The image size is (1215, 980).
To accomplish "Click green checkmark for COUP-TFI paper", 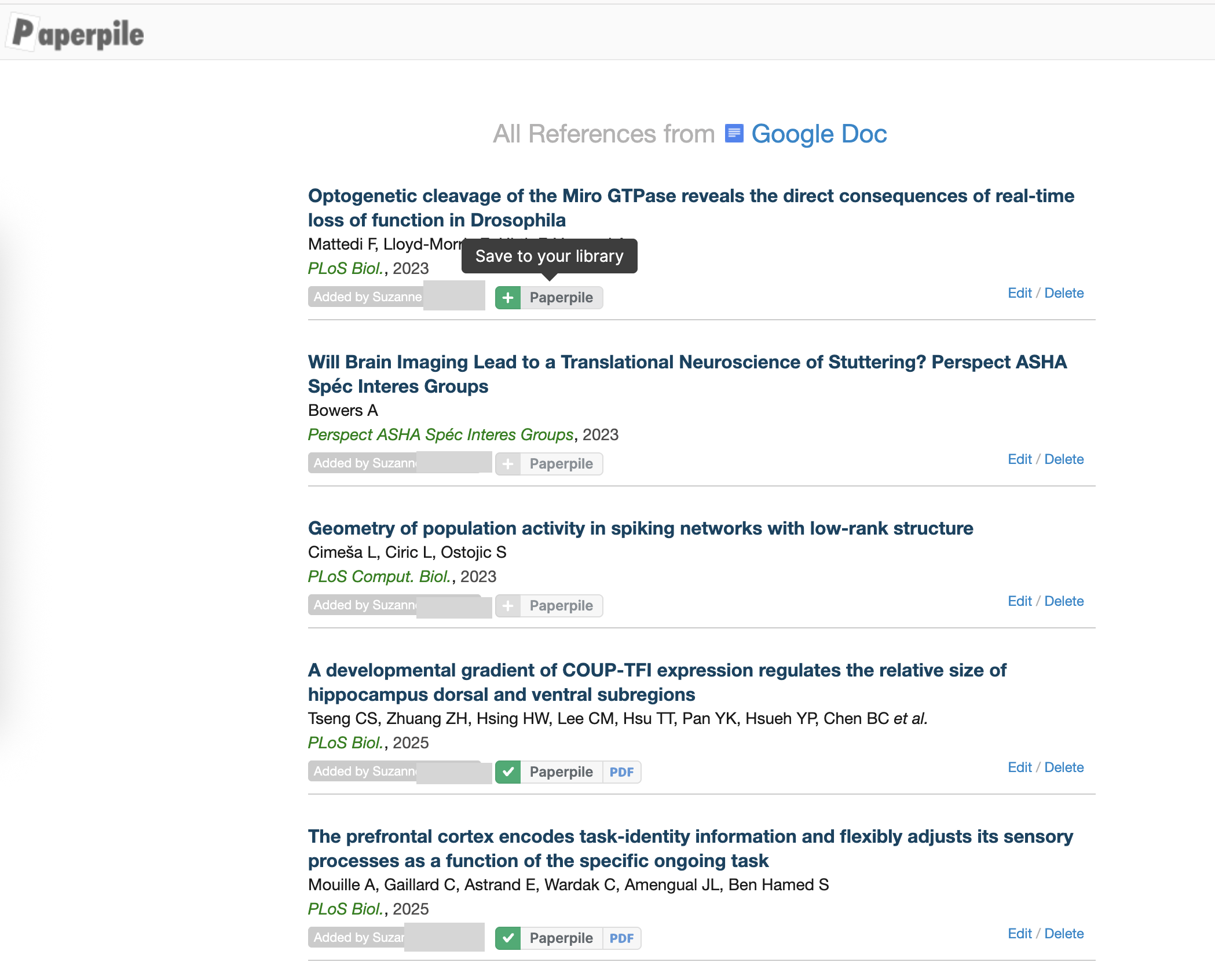I will pos(508,772).
